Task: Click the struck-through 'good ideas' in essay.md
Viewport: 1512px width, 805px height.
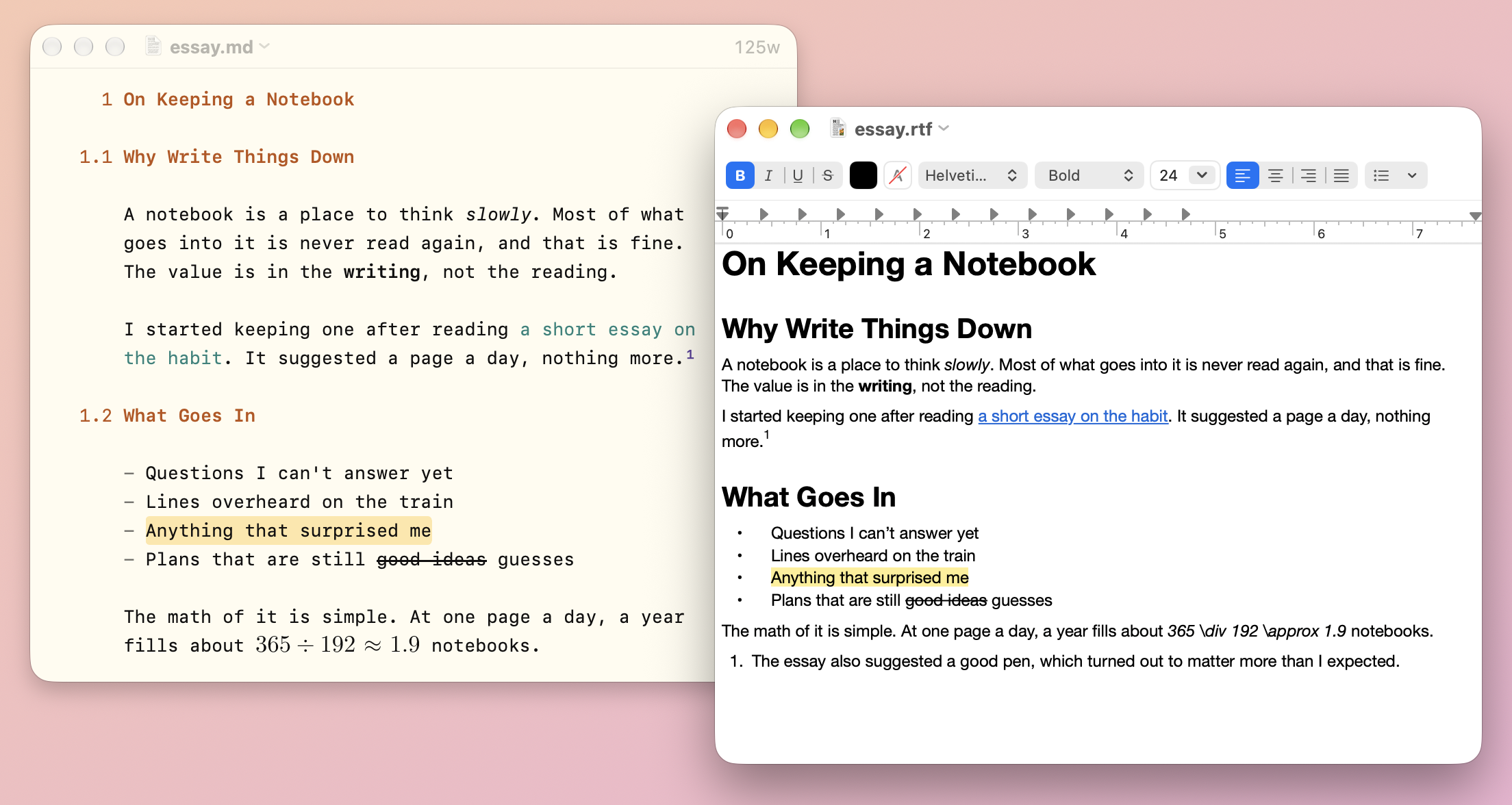Action: click(431, 560)
